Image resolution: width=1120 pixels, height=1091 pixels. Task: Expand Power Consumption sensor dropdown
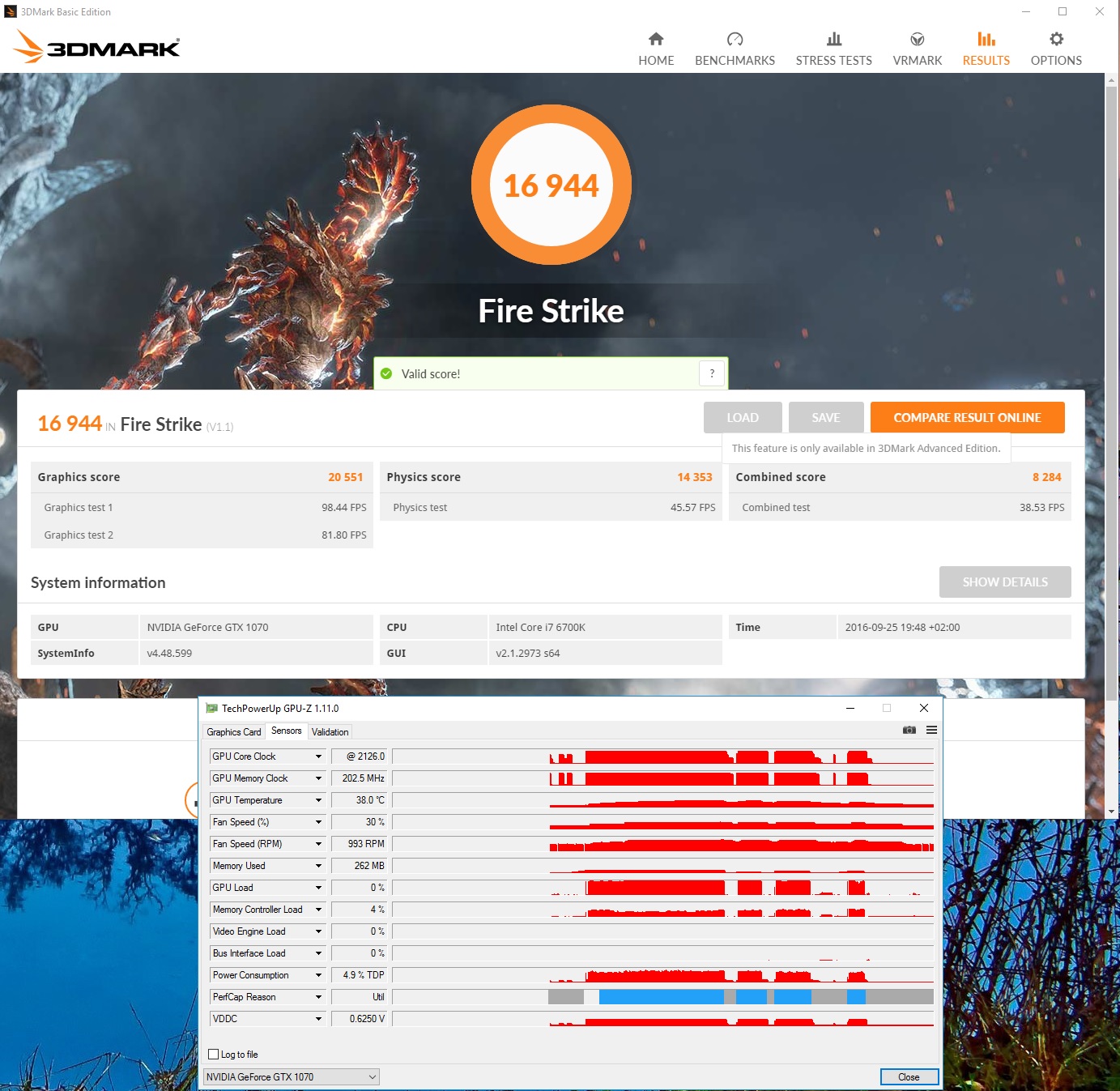pyautogui.click(x=318, y=975)
